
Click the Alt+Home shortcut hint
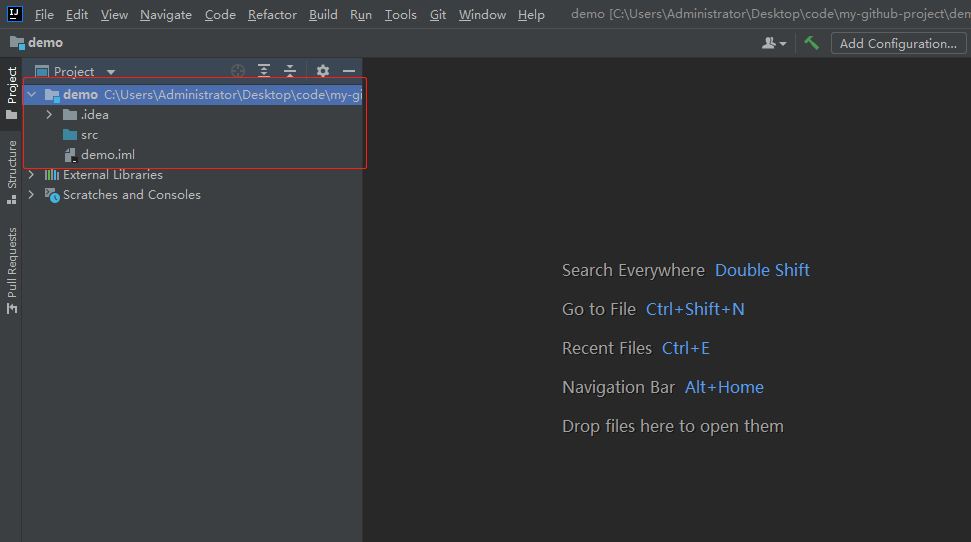[x=724, y=387]
